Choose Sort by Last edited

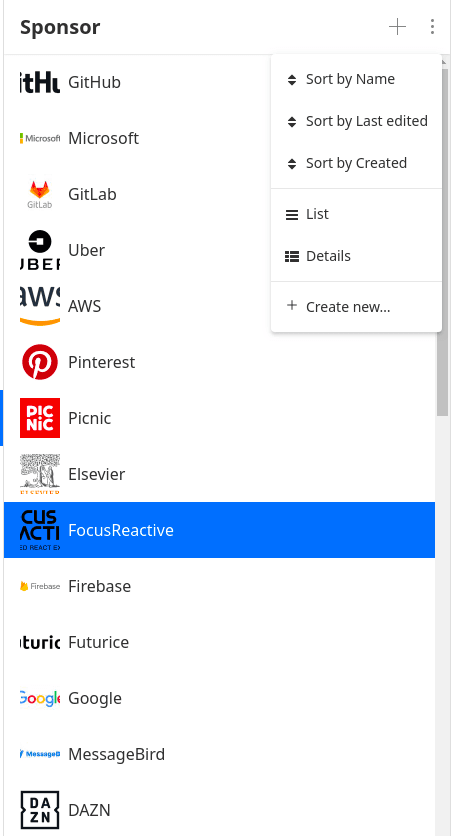[x=356, y=122]
